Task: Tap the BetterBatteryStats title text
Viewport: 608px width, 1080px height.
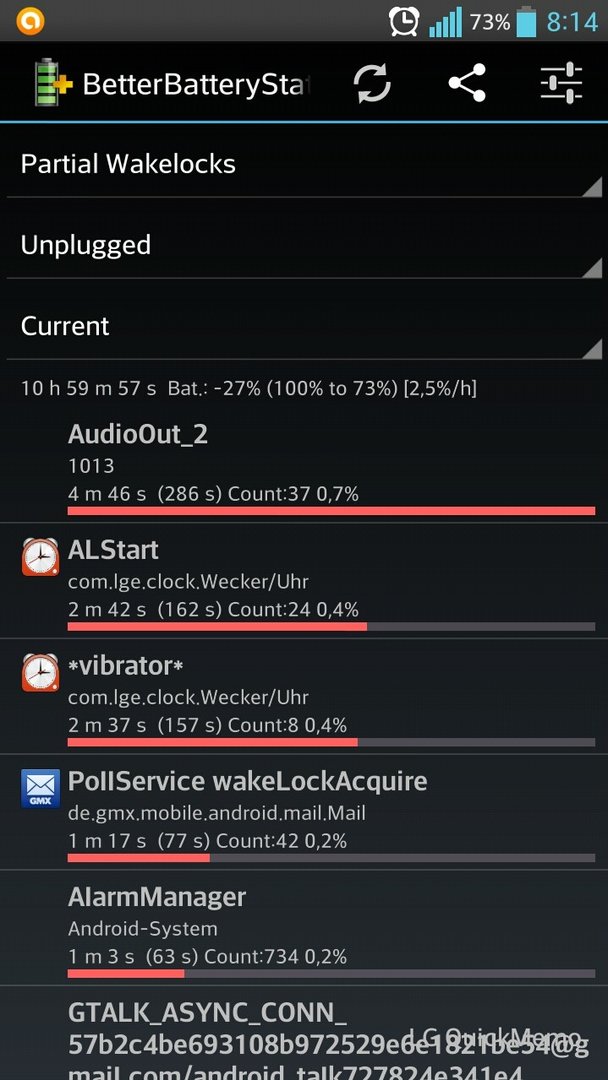Action: point(196,85)
